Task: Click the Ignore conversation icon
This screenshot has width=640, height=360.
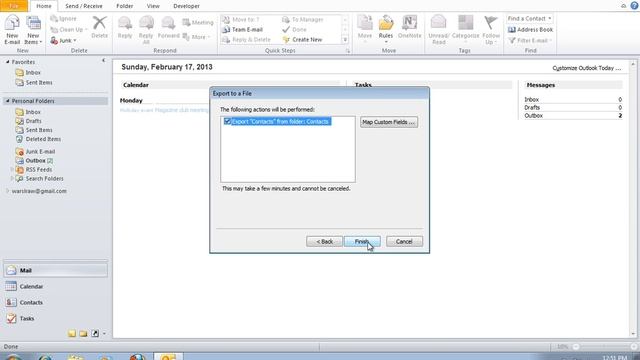Action: tap(63, 19)
